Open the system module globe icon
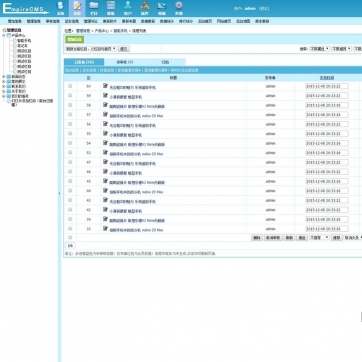 tap(60, 5)
